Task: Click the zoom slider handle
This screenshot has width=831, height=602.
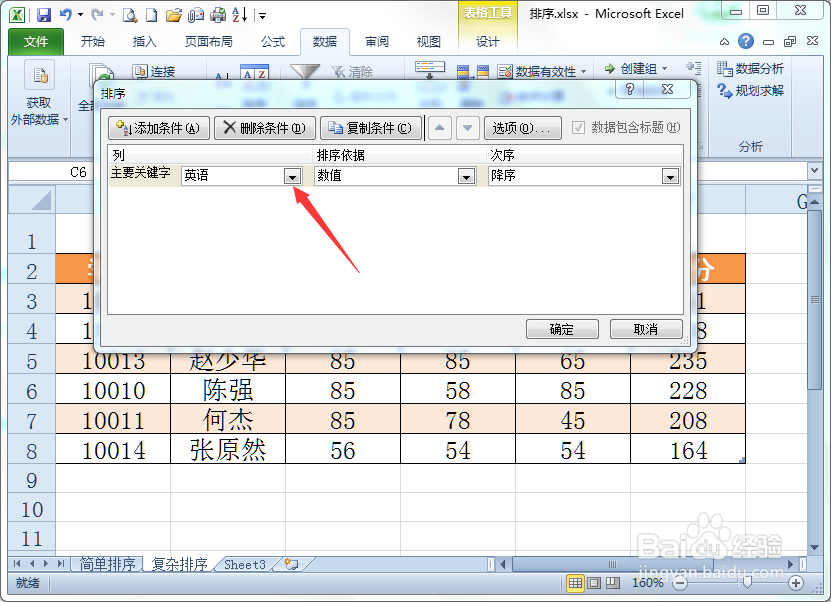Action: point(747,583)
